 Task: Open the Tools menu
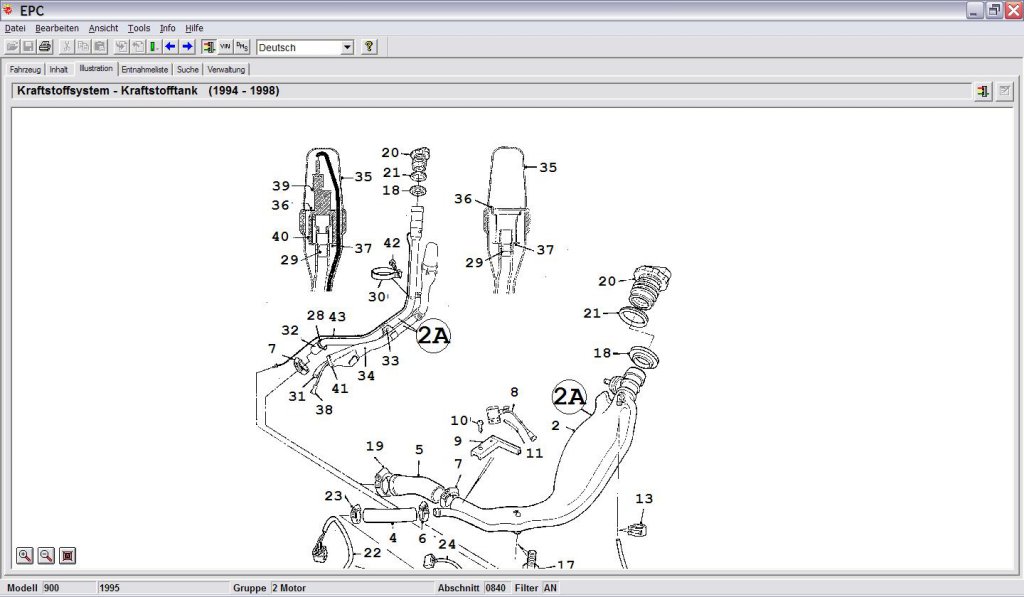[x=138, y=28]
